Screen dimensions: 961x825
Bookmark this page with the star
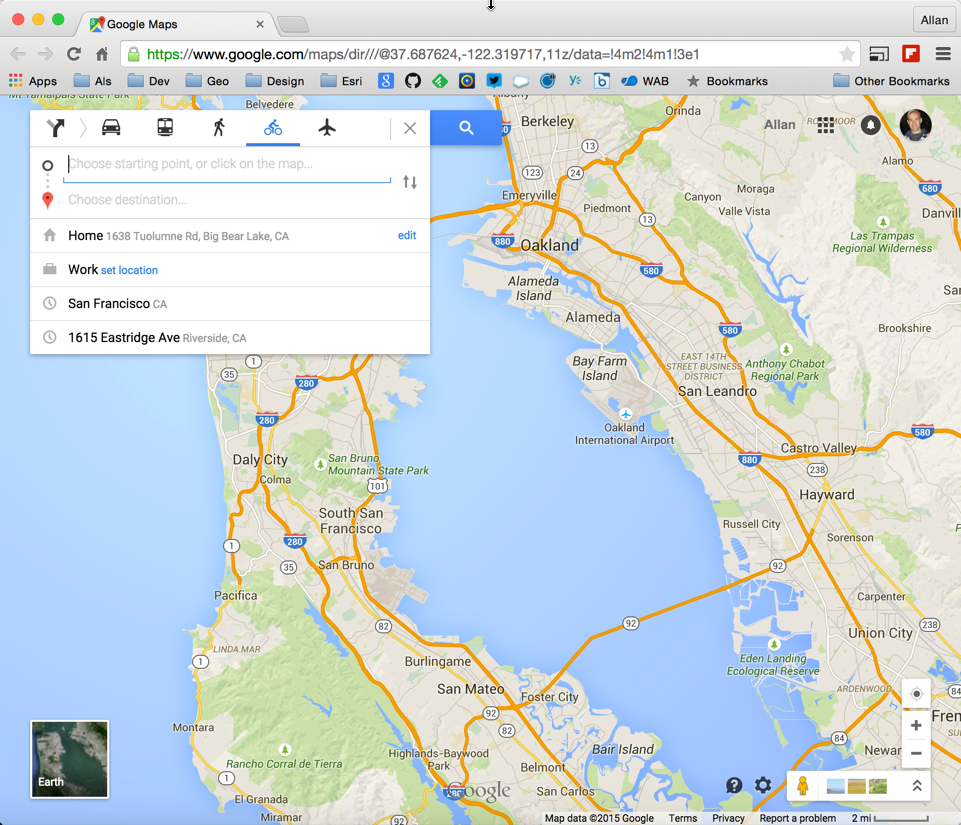point(847,54)
